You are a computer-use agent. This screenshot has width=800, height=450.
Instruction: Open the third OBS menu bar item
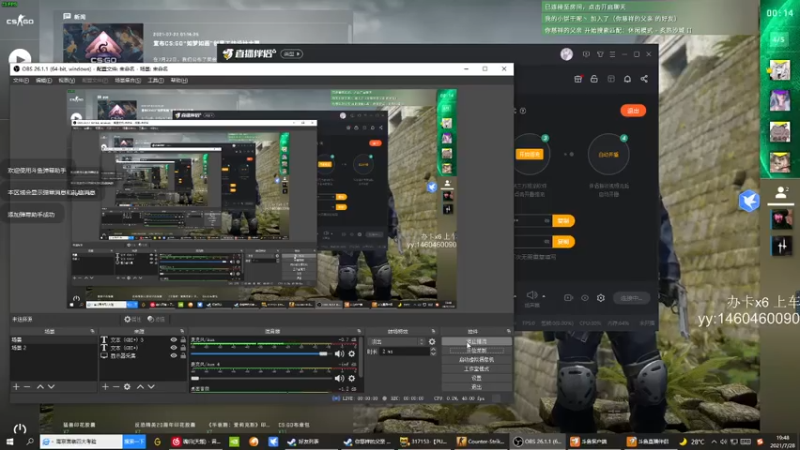click(66, 81)
